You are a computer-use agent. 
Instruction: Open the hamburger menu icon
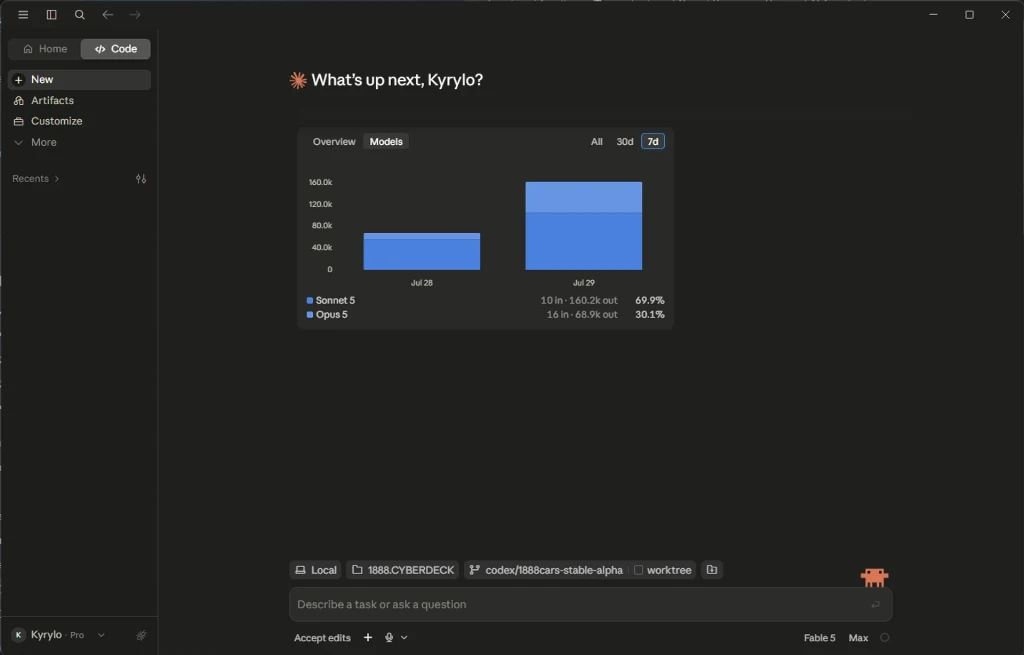pyautogui.click(x=23, y=14)
